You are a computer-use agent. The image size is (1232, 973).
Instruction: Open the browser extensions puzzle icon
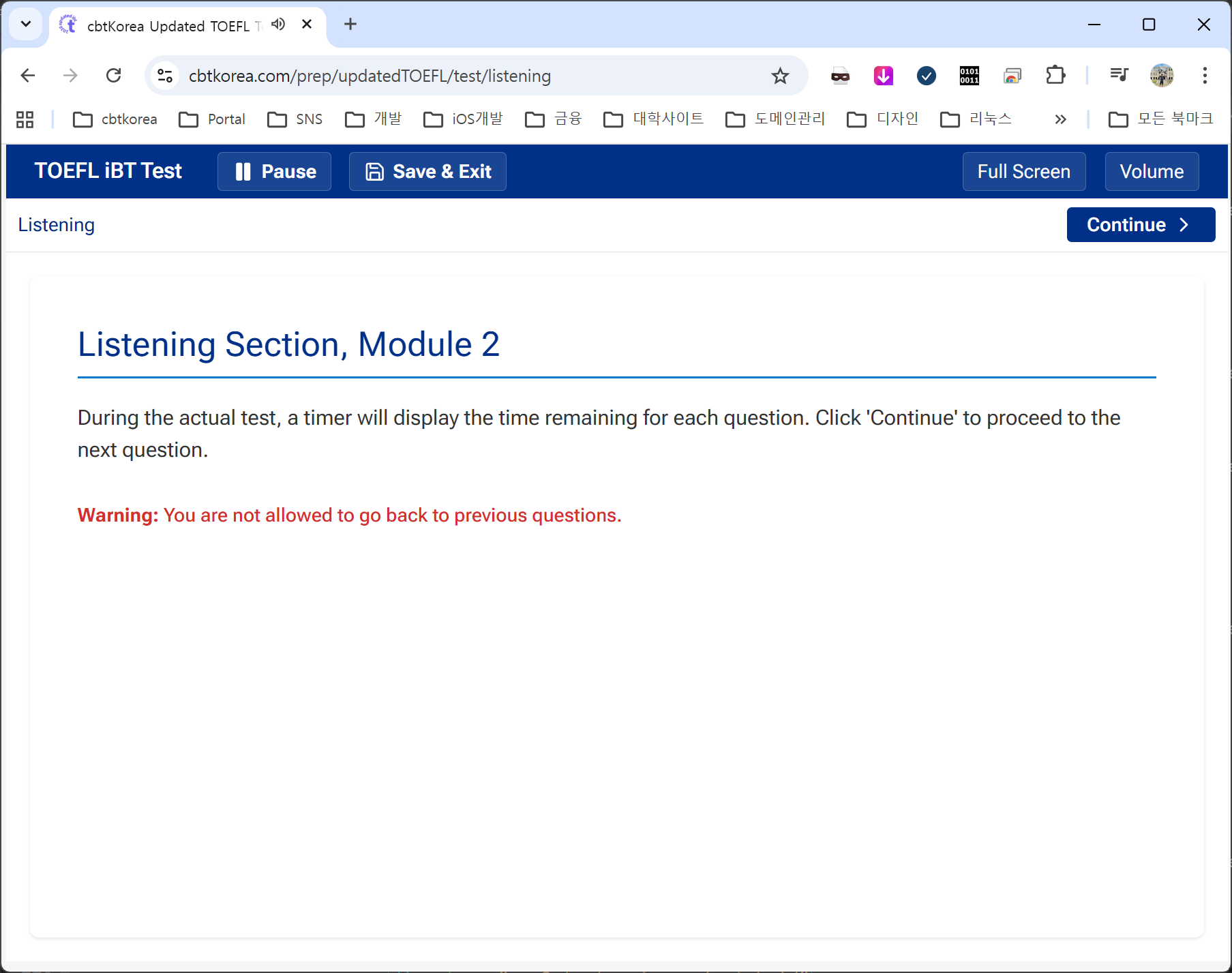(x=1055, y=76)
